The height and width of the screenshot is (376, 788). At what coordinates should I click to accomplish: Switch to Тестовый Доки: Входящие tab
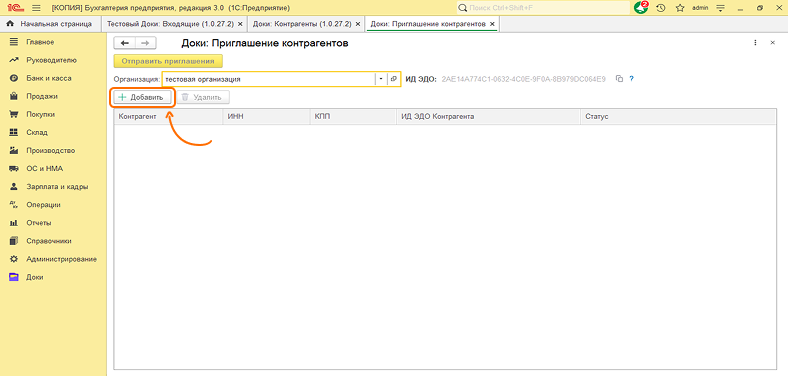(170, 24)
